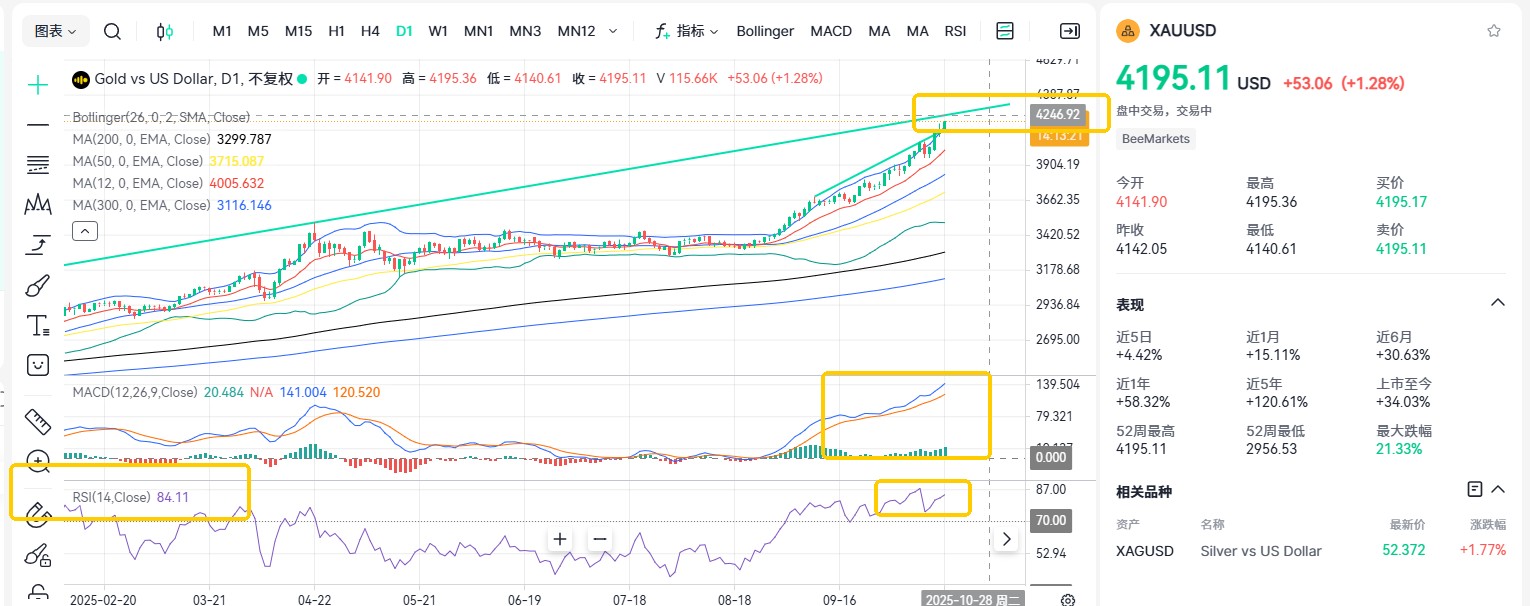Open chart settings gear icon
The image size is (1530, 606).
[x=1068, y=600]
